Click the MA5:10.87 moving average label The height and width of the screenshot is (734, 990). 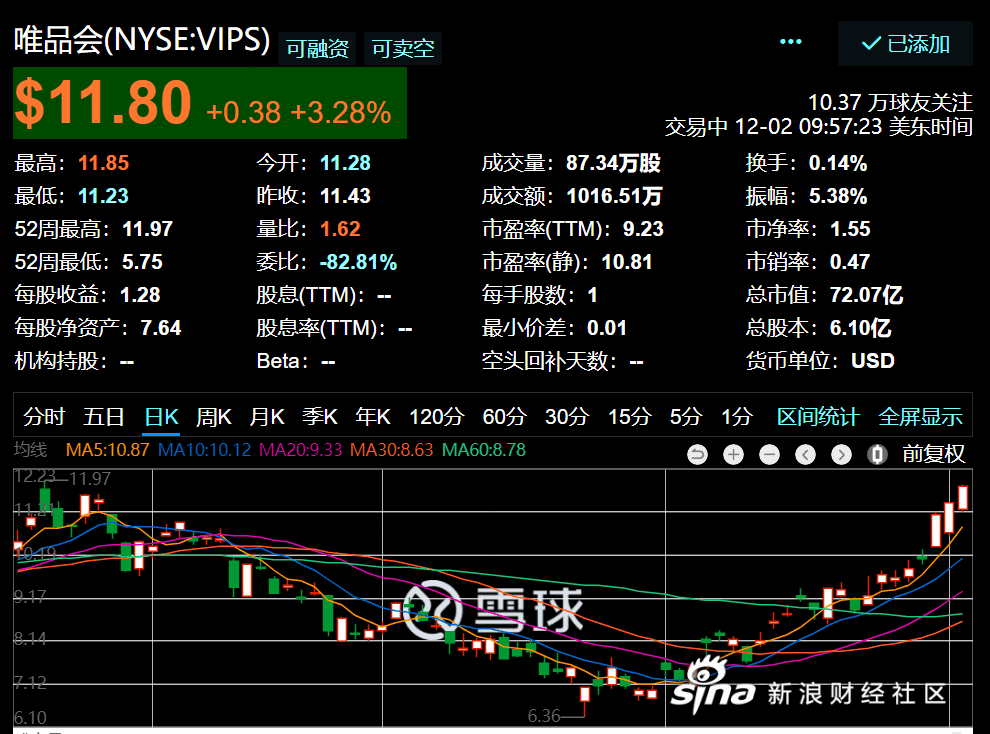point(107,450)
